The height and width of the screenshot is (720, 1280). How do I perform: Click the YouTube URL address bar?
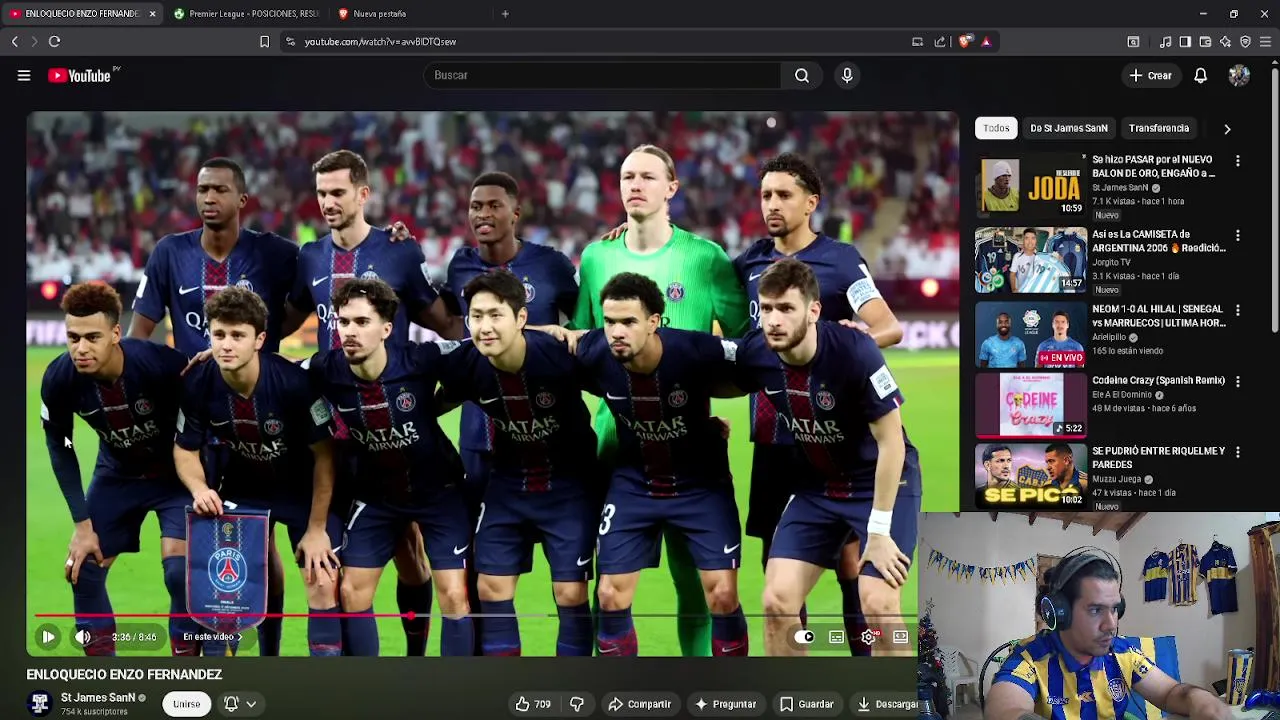[600, 42]
